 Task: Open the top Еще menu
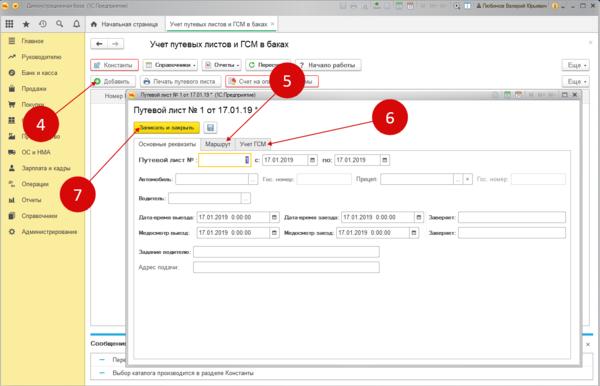pyautogui.click(x=576, y=65)
